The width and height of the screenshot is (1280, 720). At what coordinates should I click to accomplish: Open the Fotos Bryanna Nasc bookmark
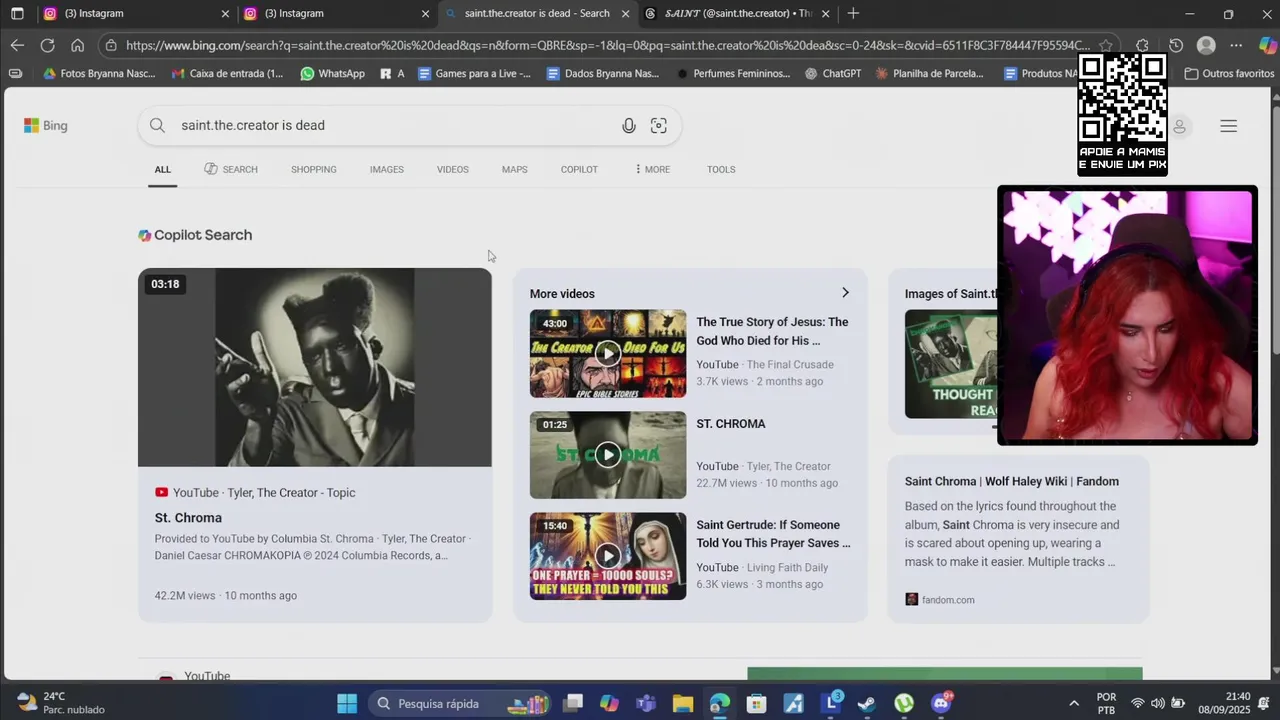click(99, 73)
